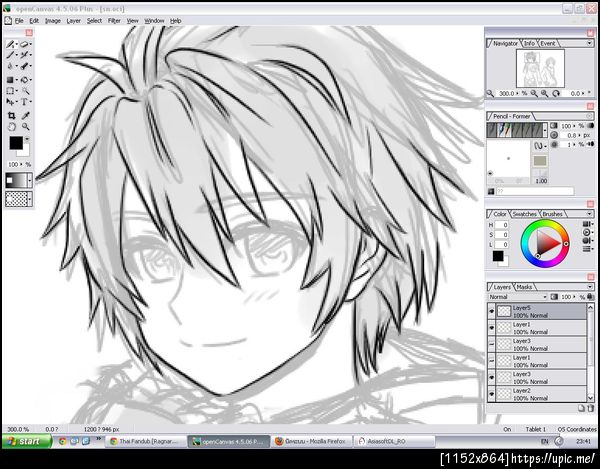Open the gradient preset dropdown in toolbox
This screenshot has height=469, width=600.
30,180
